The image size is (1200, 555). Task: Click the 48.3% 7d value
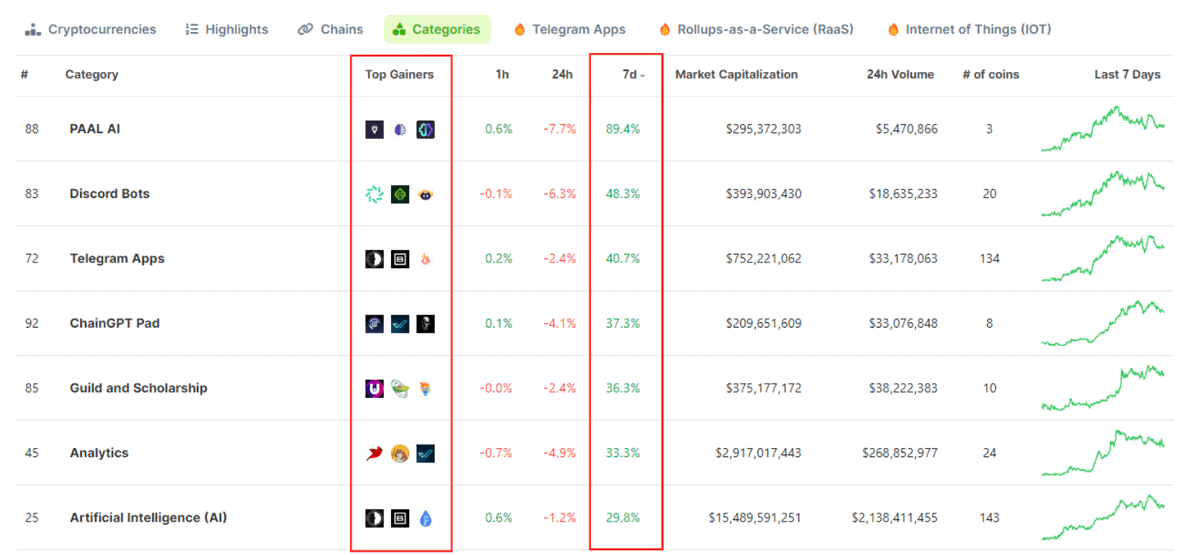click(623, 194)
